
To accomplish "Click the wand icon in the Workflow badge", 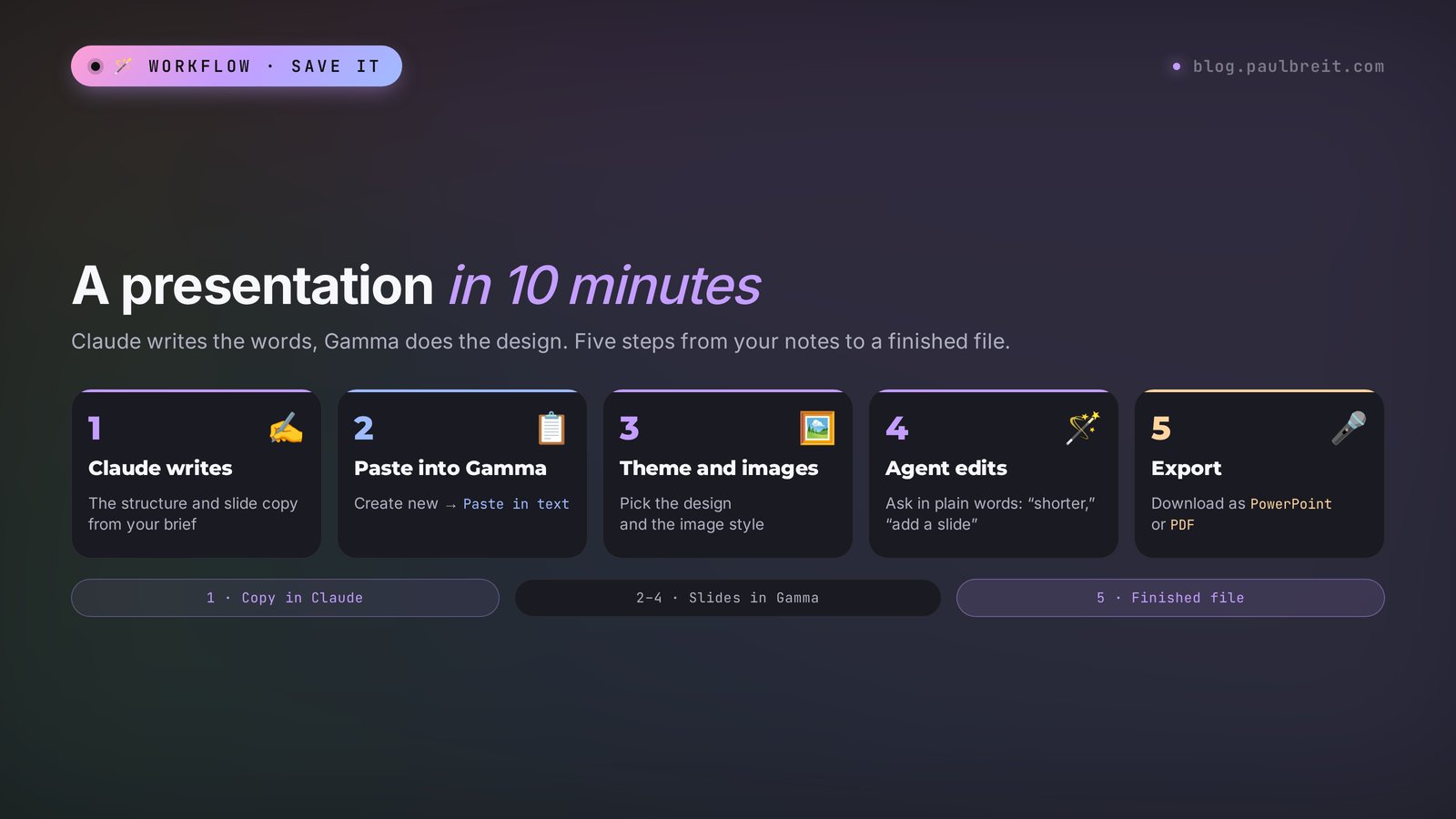I will pos(124,66).
